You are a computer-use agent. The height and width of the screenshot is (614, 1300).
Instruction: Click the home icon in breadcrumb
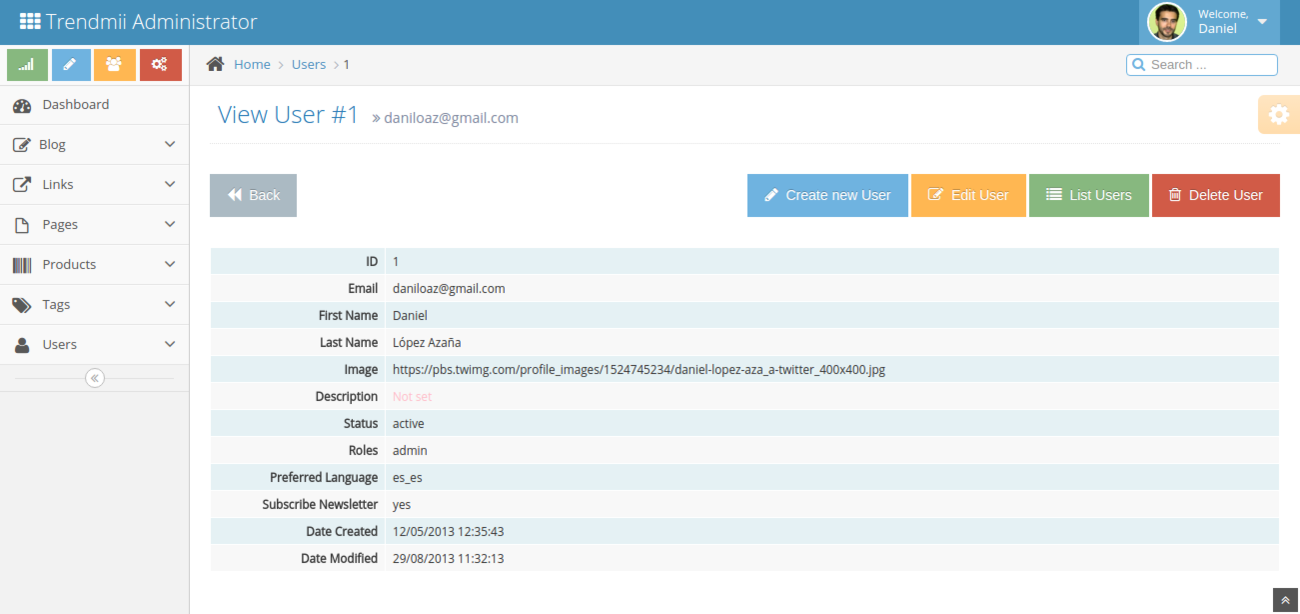coord(215,65)
